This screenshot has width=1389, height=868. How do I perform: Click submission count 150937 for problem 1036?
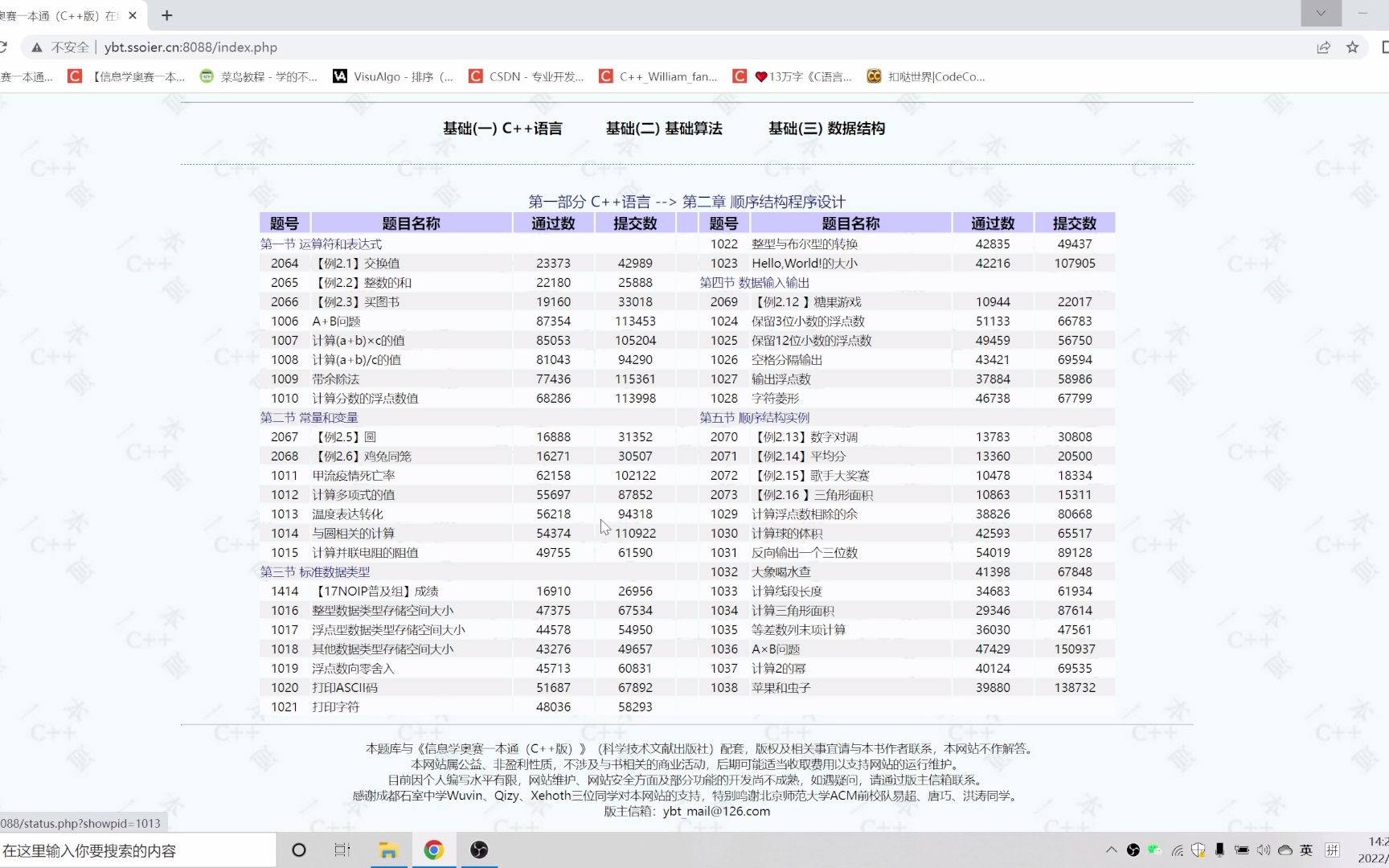tap(1075, 649)
